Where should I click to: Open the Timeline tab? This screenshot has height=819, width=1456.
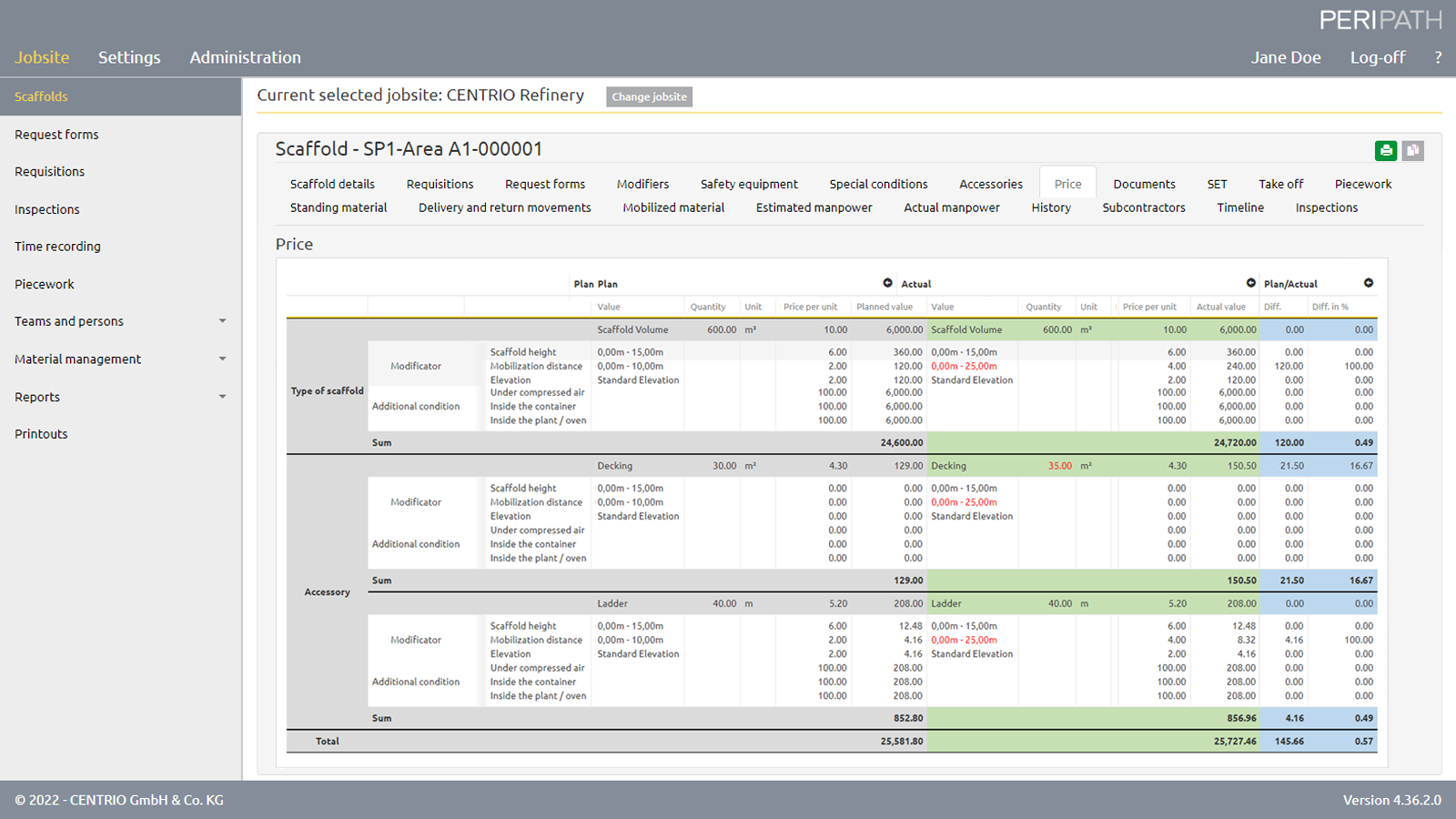pos(1240,207)
